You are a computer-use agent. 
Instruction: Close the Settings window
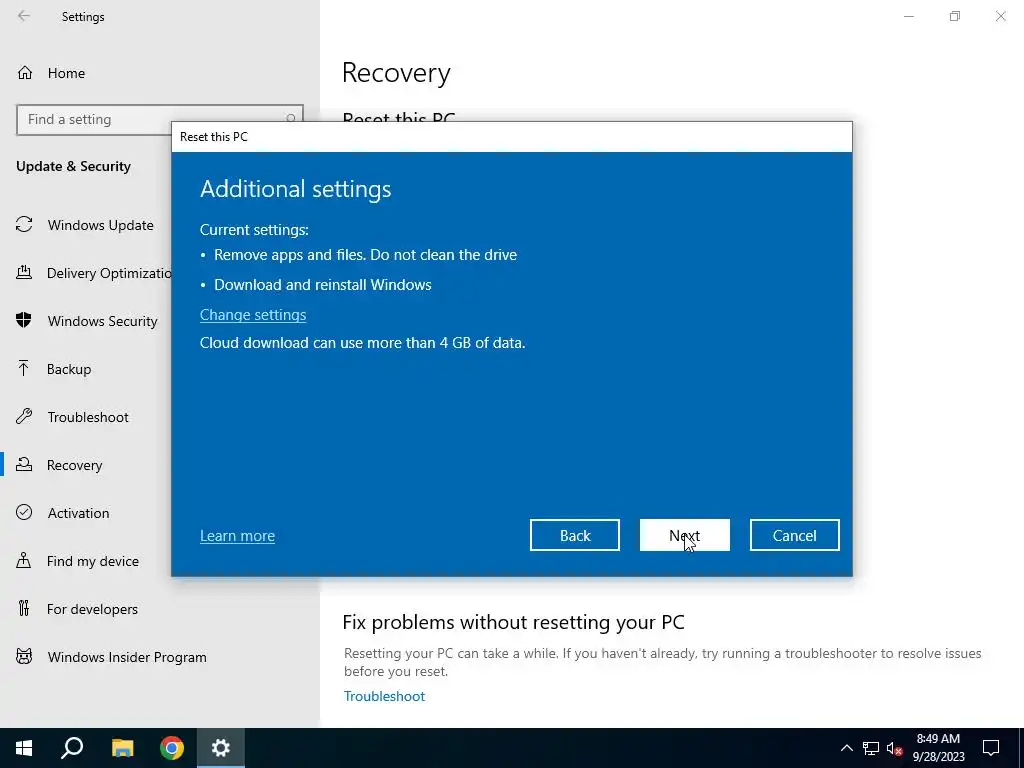click(x=1000, y=16)
